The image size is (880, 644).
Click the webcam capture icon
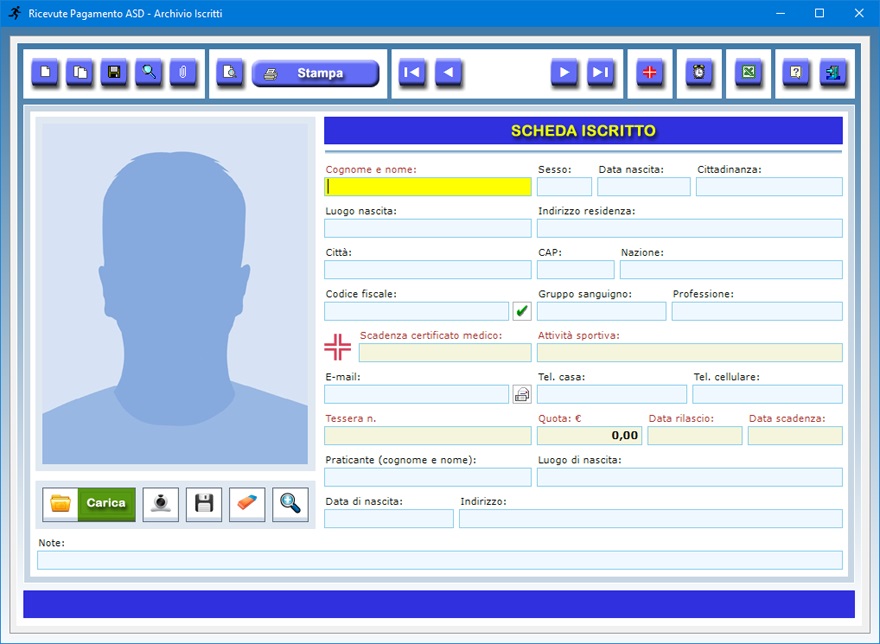click(x=161, y=504)
